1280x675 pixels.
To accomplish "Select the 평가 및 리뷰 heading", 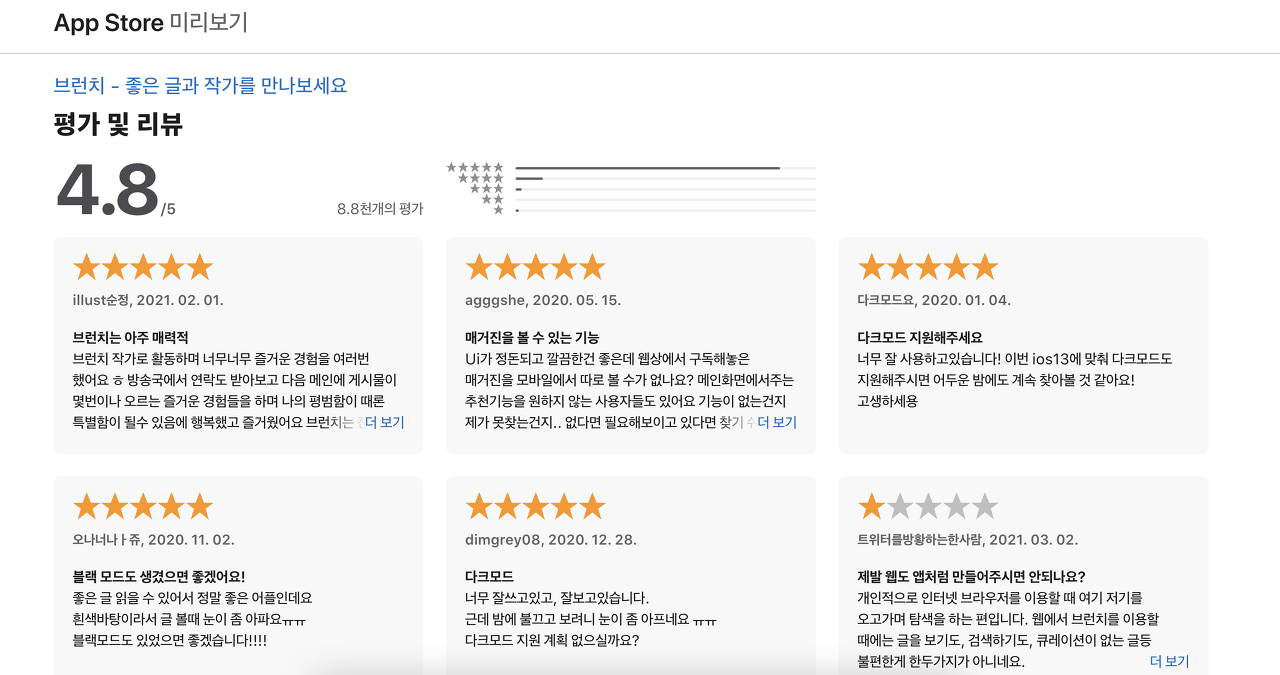I will coord(118,125).
